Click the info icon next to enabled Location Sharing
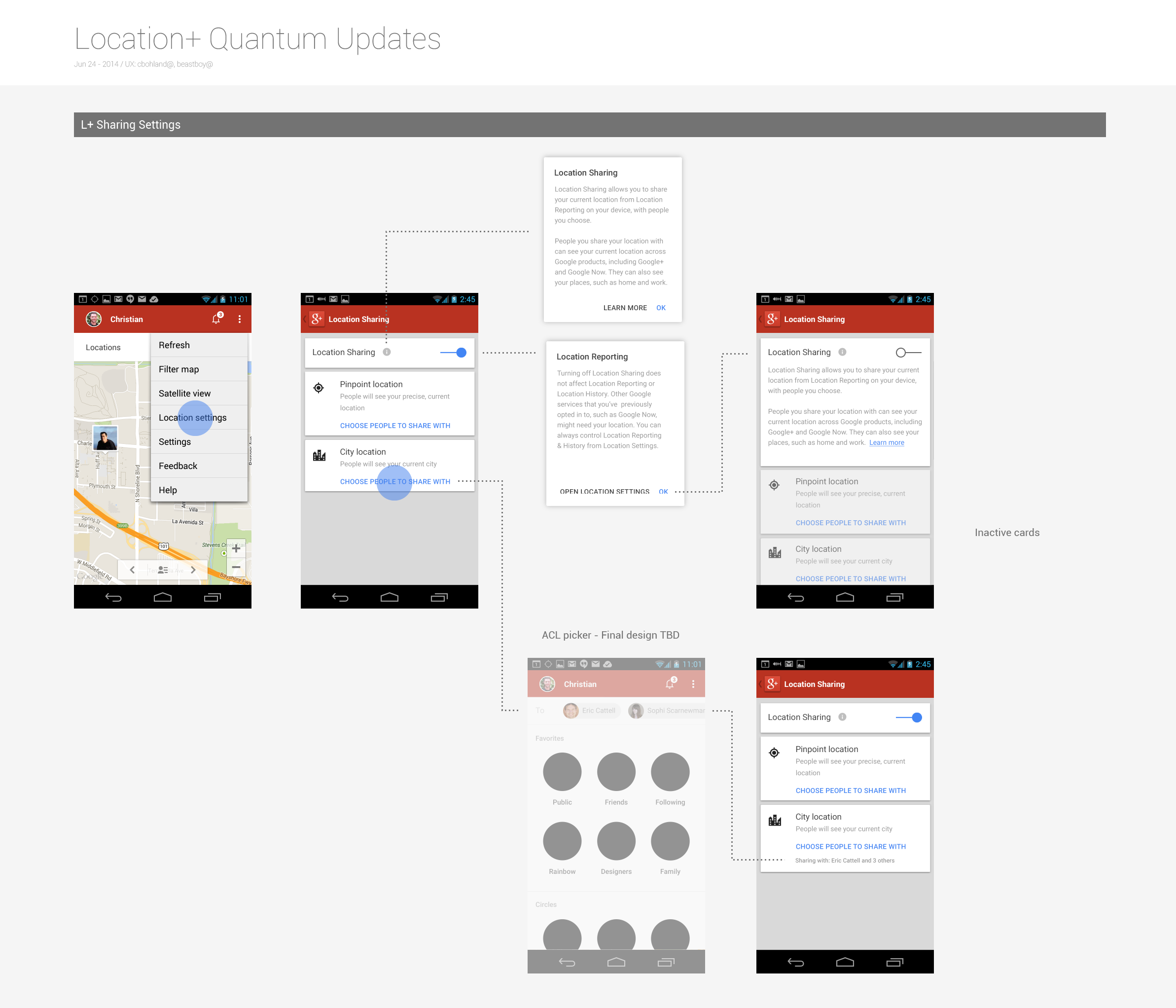The image size is (1176, 1008). click(x=387, y=352)
